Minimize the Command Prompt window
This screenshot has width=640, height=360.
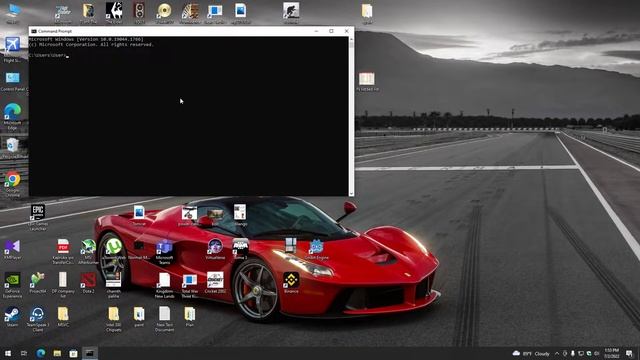pos(316,31)
